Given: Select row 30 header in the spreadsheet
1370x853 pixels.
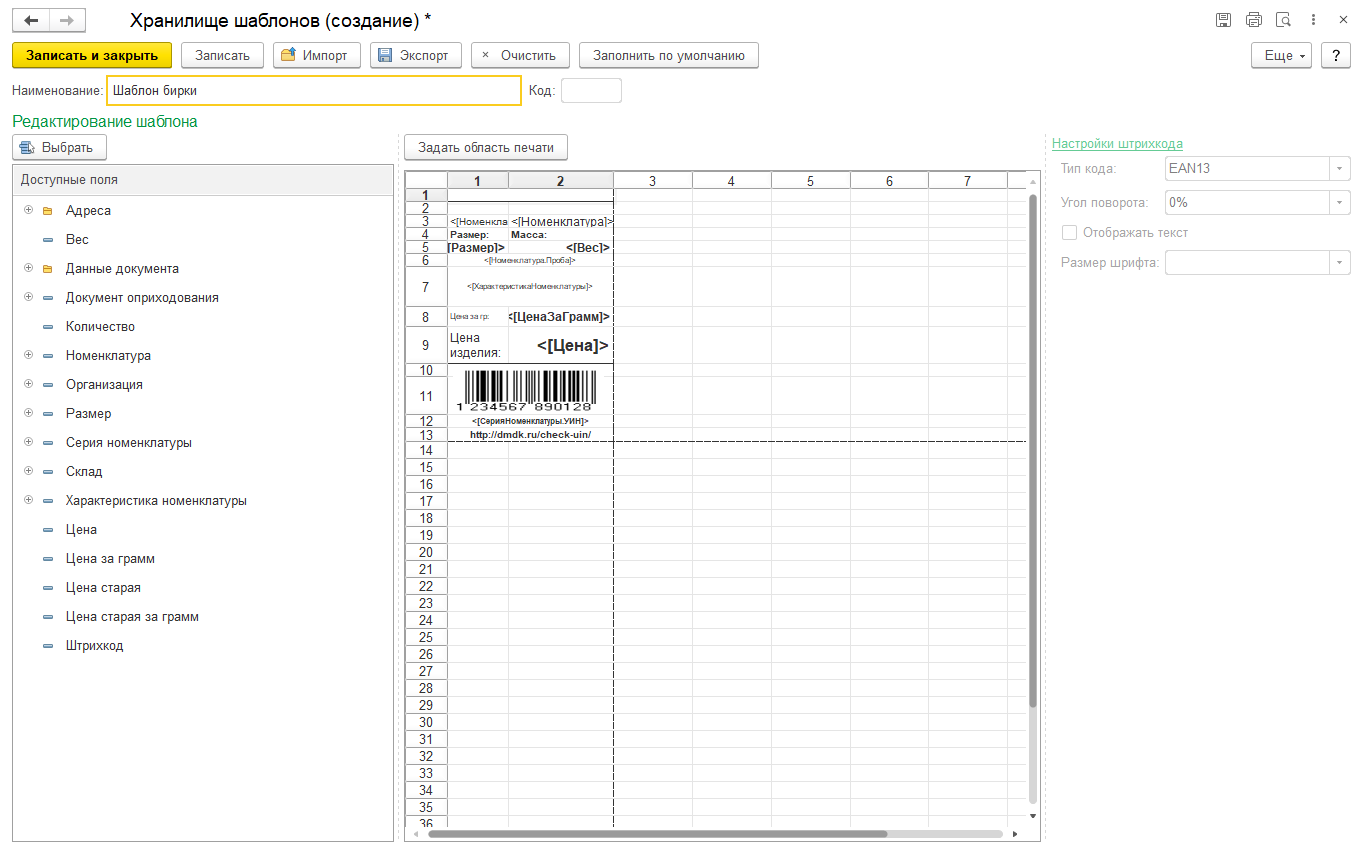Looking at the screenshot, I should (x=426, y=723).
